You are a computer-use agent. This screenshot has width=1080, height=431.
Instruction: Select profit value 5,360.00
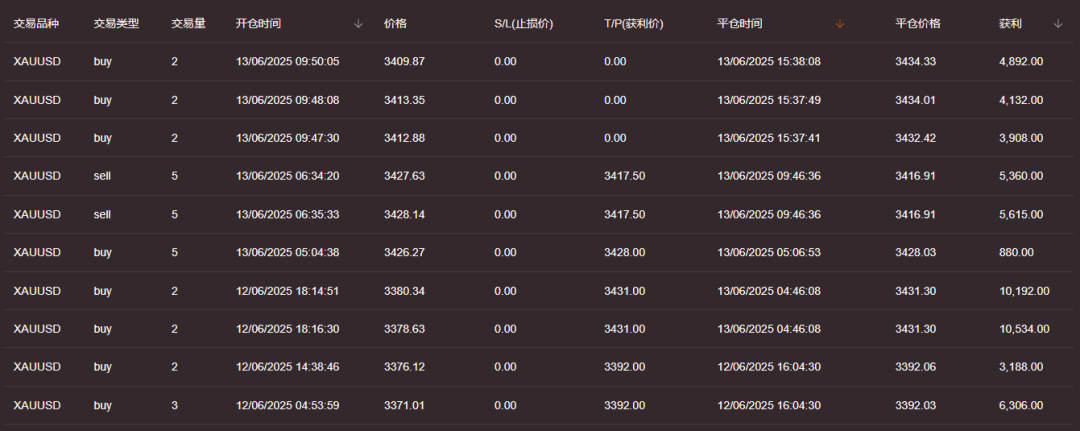[x=1021, y=176]
